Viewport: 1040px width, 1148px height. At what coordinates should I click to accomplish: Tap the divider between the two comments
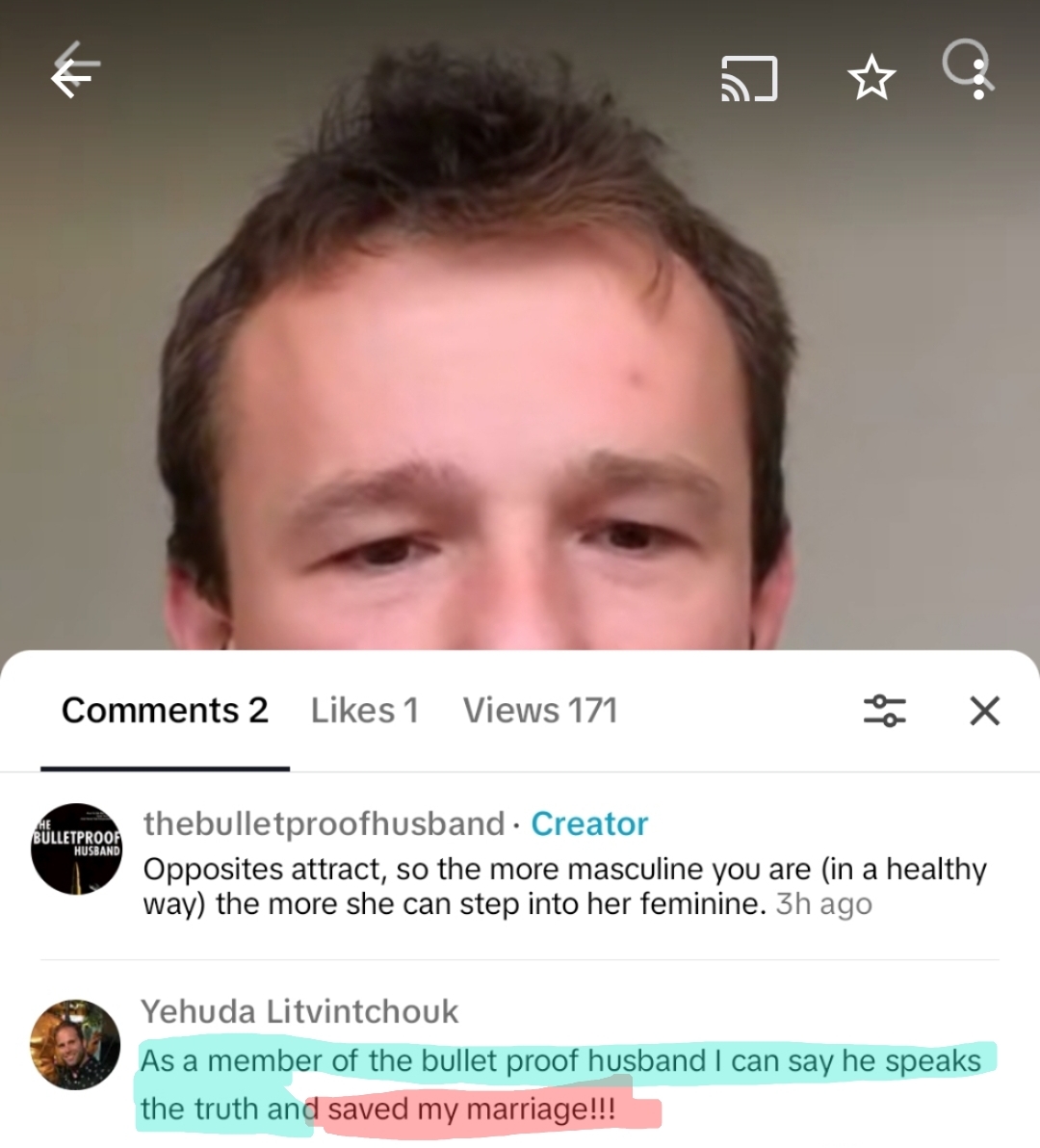520,959
